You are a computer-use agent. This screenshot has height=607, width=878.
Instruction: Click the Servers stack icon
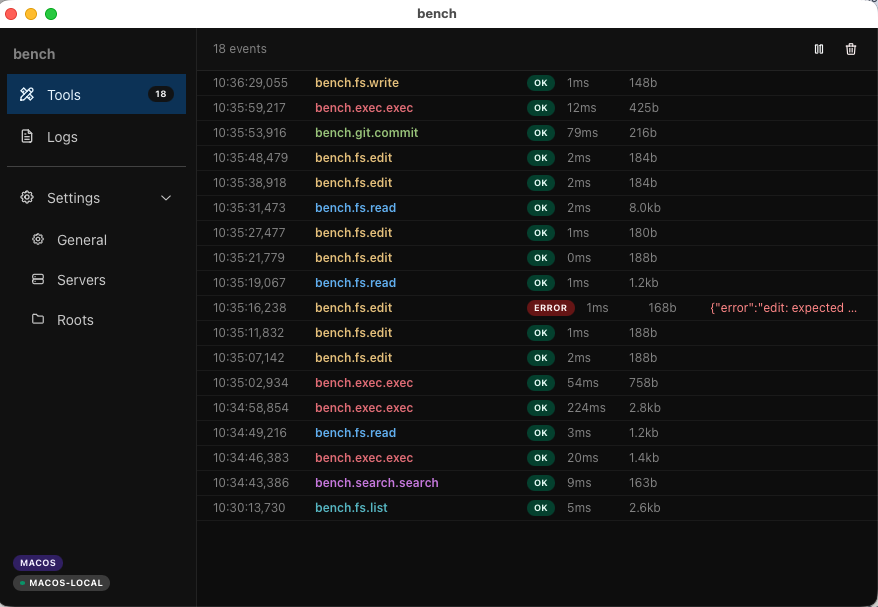click(x=38, y=279)
